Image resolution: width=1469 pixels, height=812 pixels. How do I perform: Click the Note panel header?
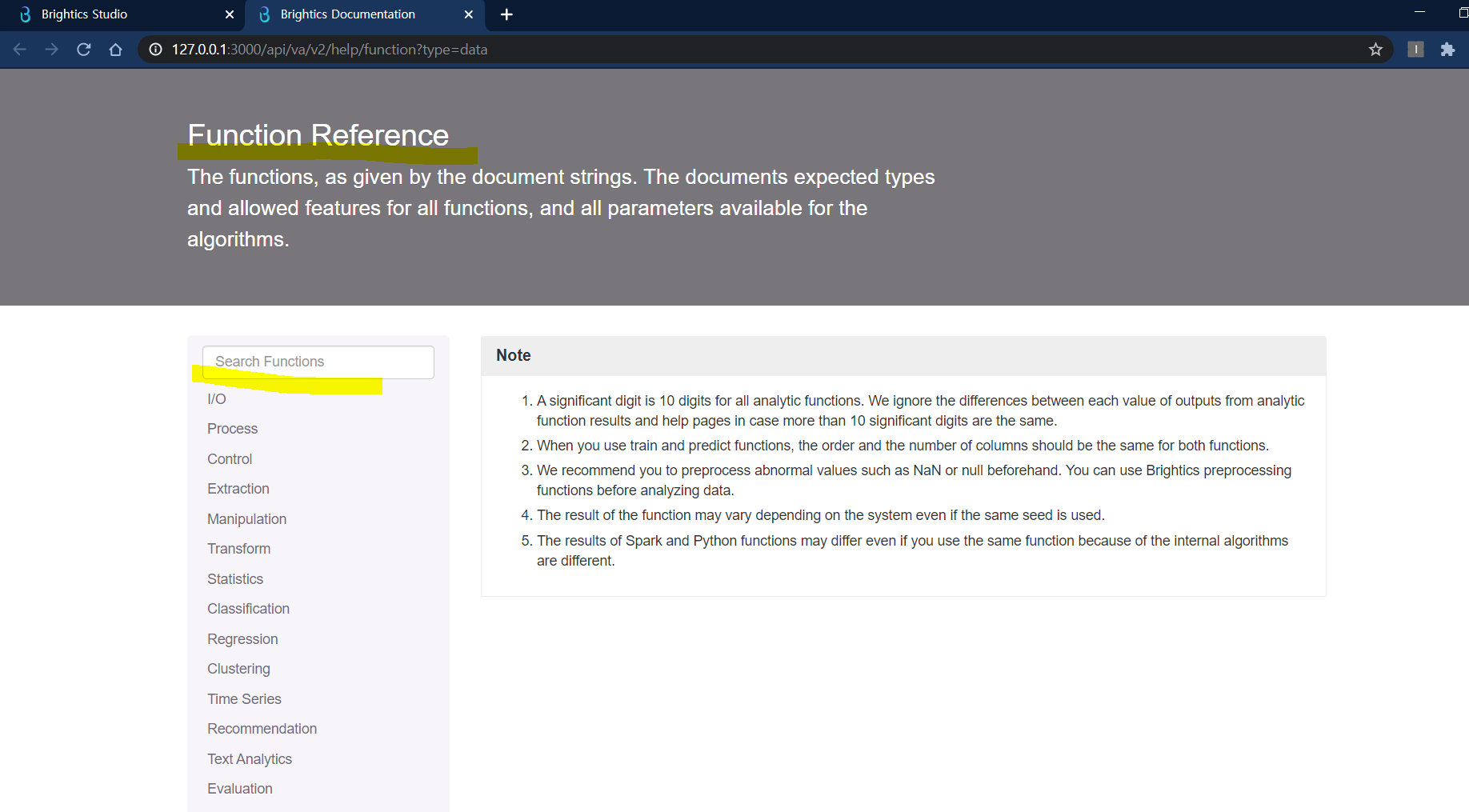click(903, 356)
